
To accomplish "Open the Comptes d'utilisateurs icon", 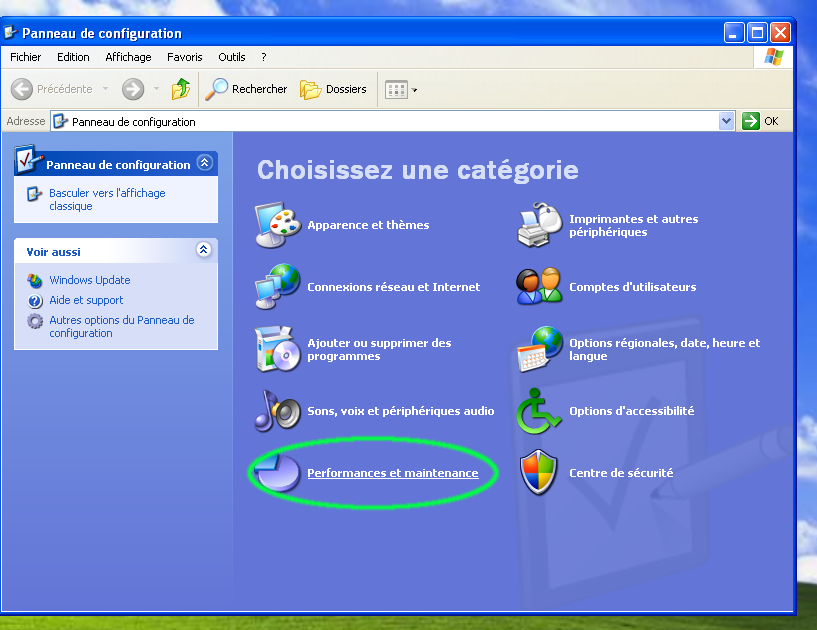I will [540, 287].
